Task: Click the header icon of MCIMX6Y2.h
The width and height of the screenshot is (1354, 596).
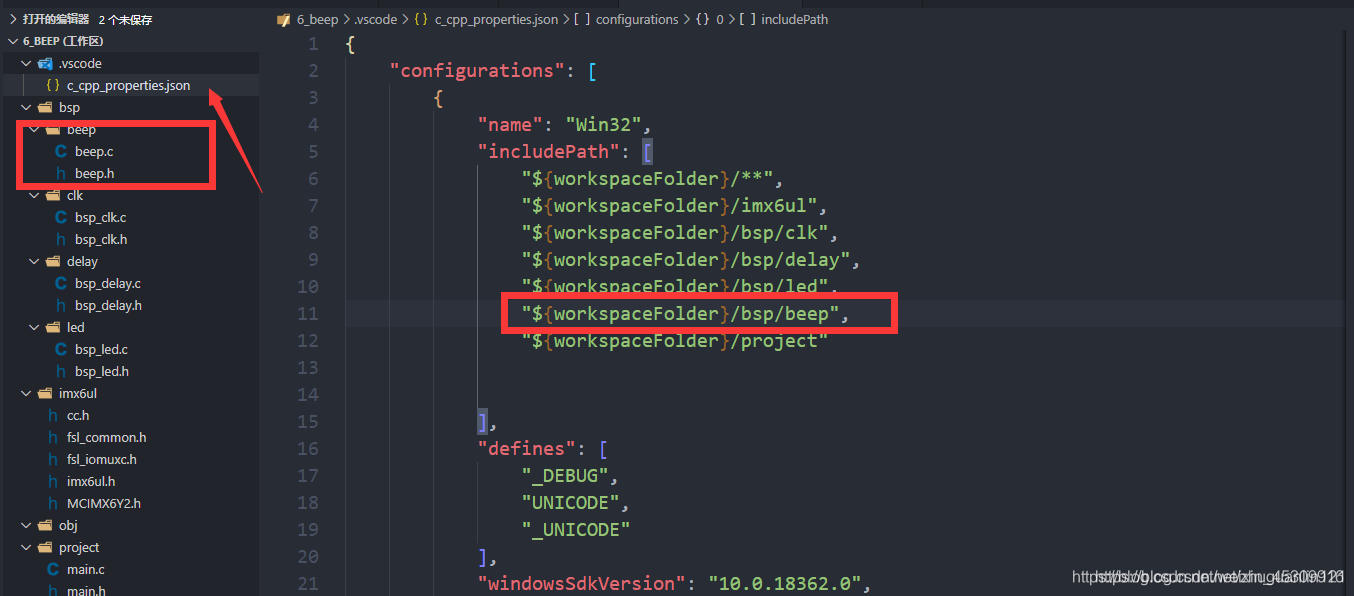Action: [53, 503]
